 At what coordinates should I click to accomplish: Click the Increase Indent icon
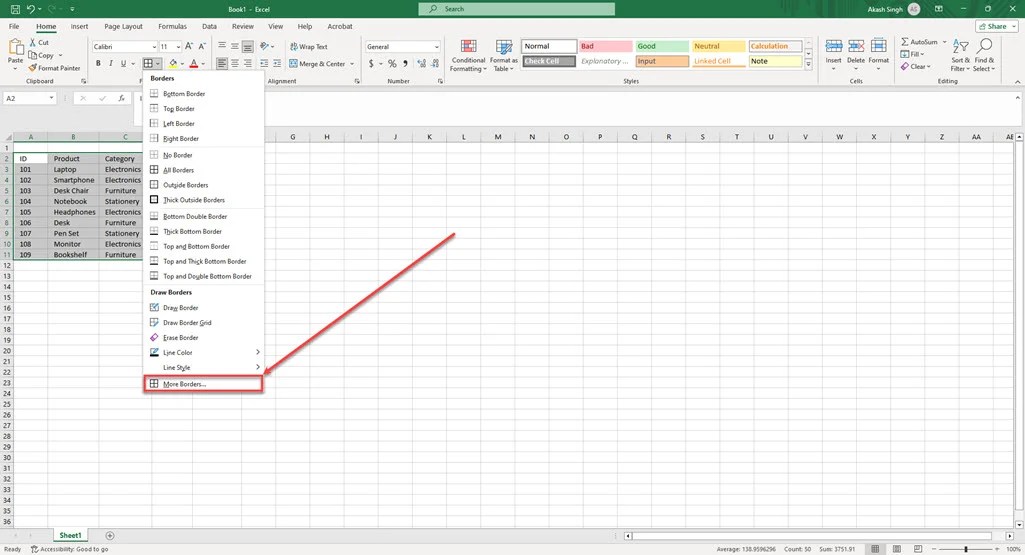point(277,63)
